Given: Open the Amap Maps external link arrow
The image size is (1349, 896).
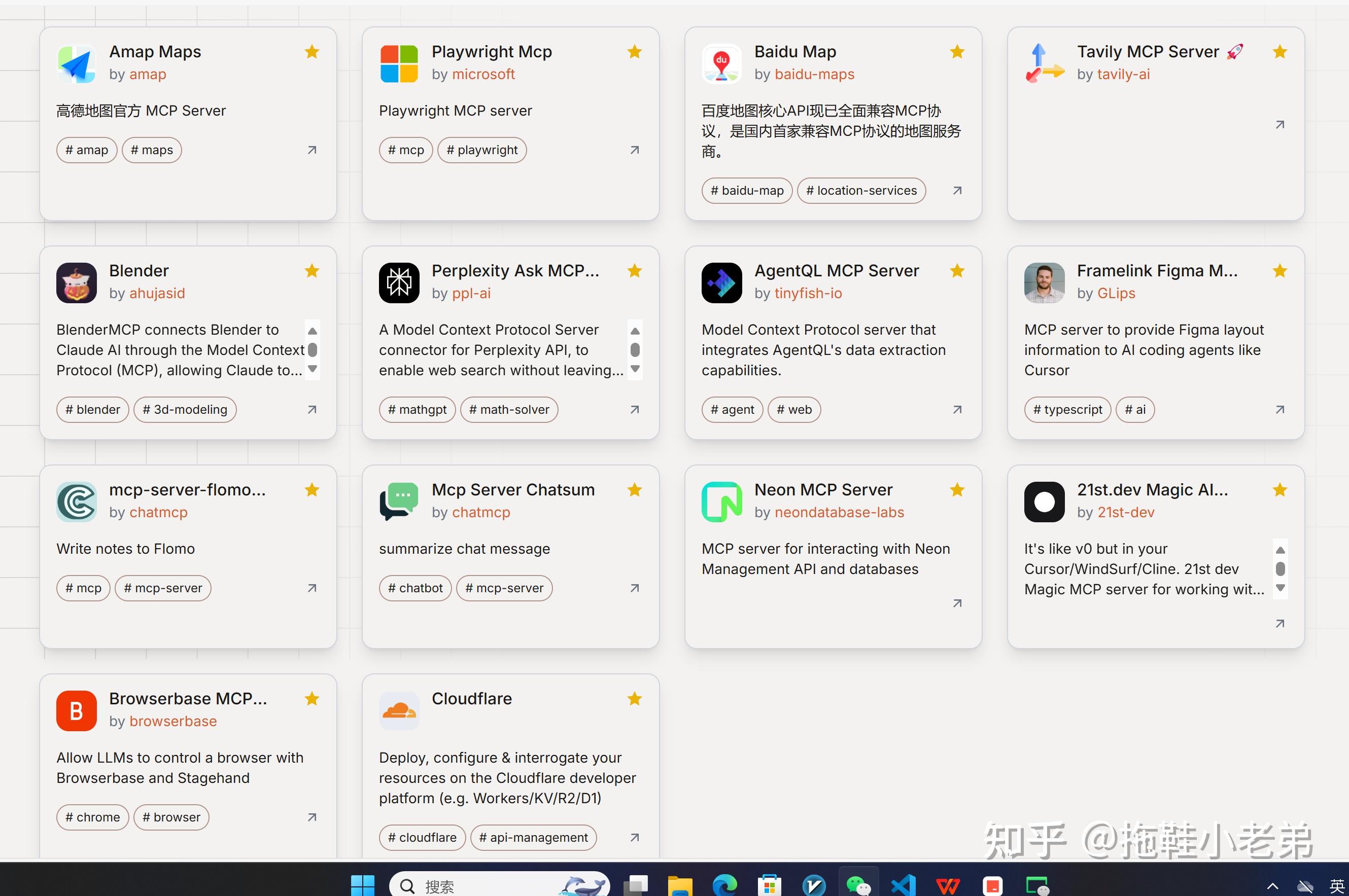Looking at the screenshot, I should 312,150.
